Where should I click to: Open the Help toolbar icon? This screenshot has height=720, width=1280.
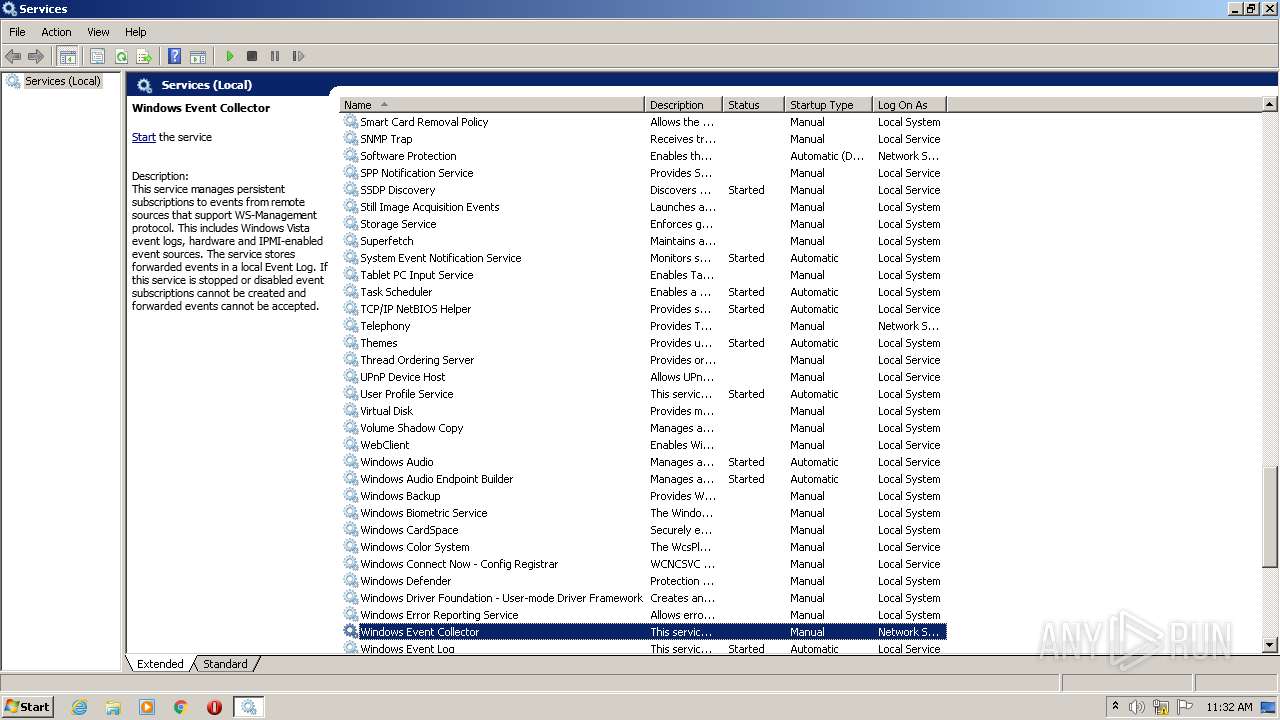point(174,56)
